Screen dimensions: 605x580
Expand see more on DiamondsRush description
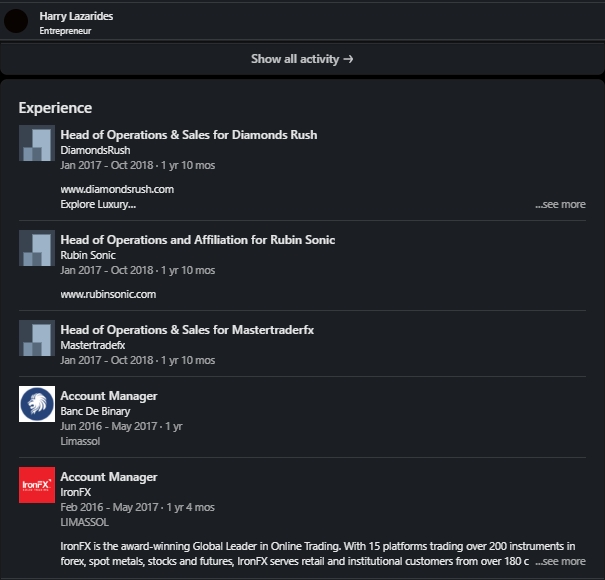[560, 204]
